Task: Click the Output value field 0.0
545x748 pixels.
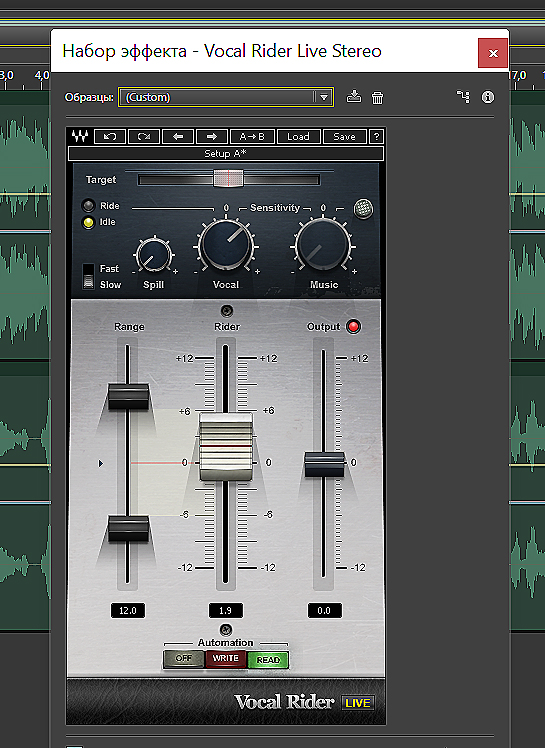Action: point(324,611)
